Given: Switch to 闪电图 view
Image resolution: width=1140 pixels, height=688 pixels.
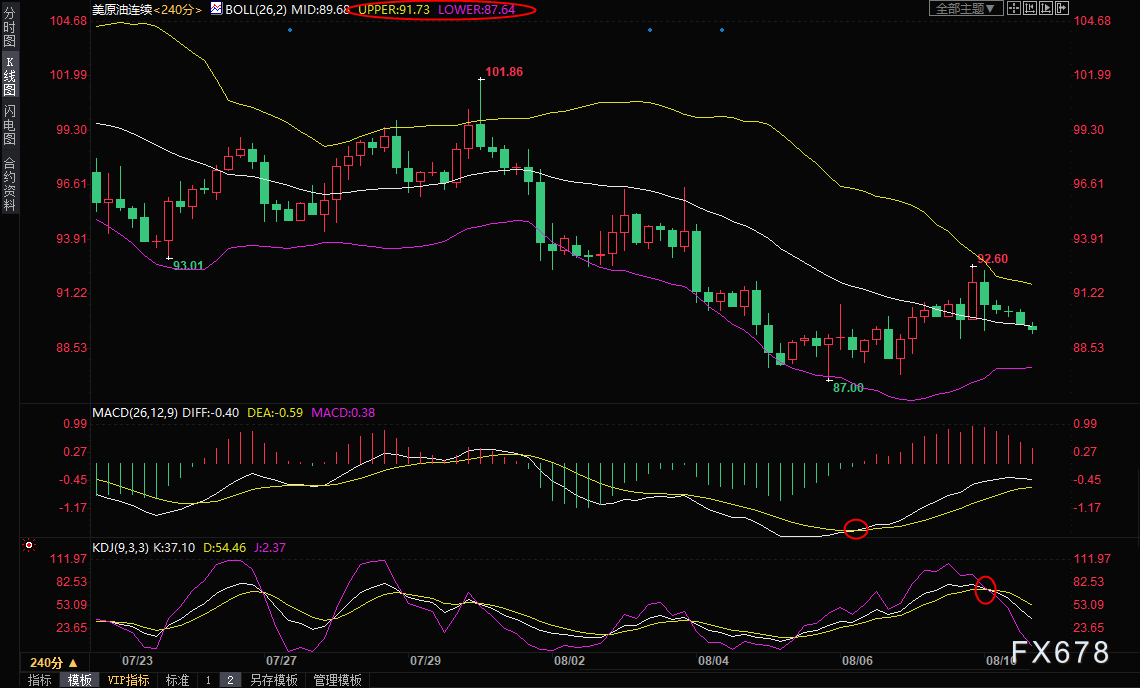Looking at the screenshot, I should pos(9,124).
